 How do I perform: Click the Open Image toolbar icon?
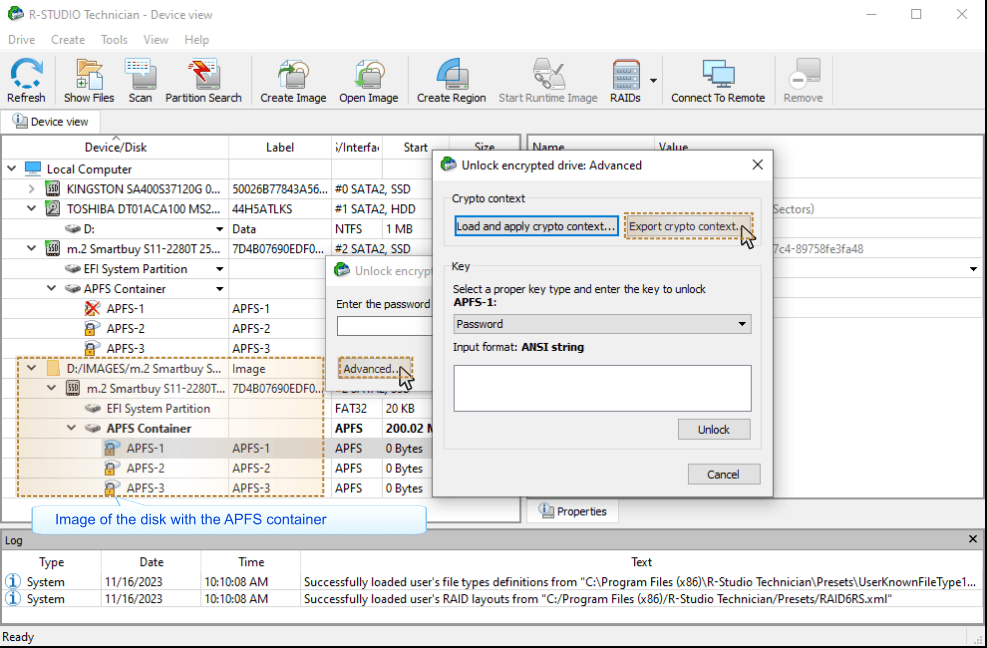point(368,80)
